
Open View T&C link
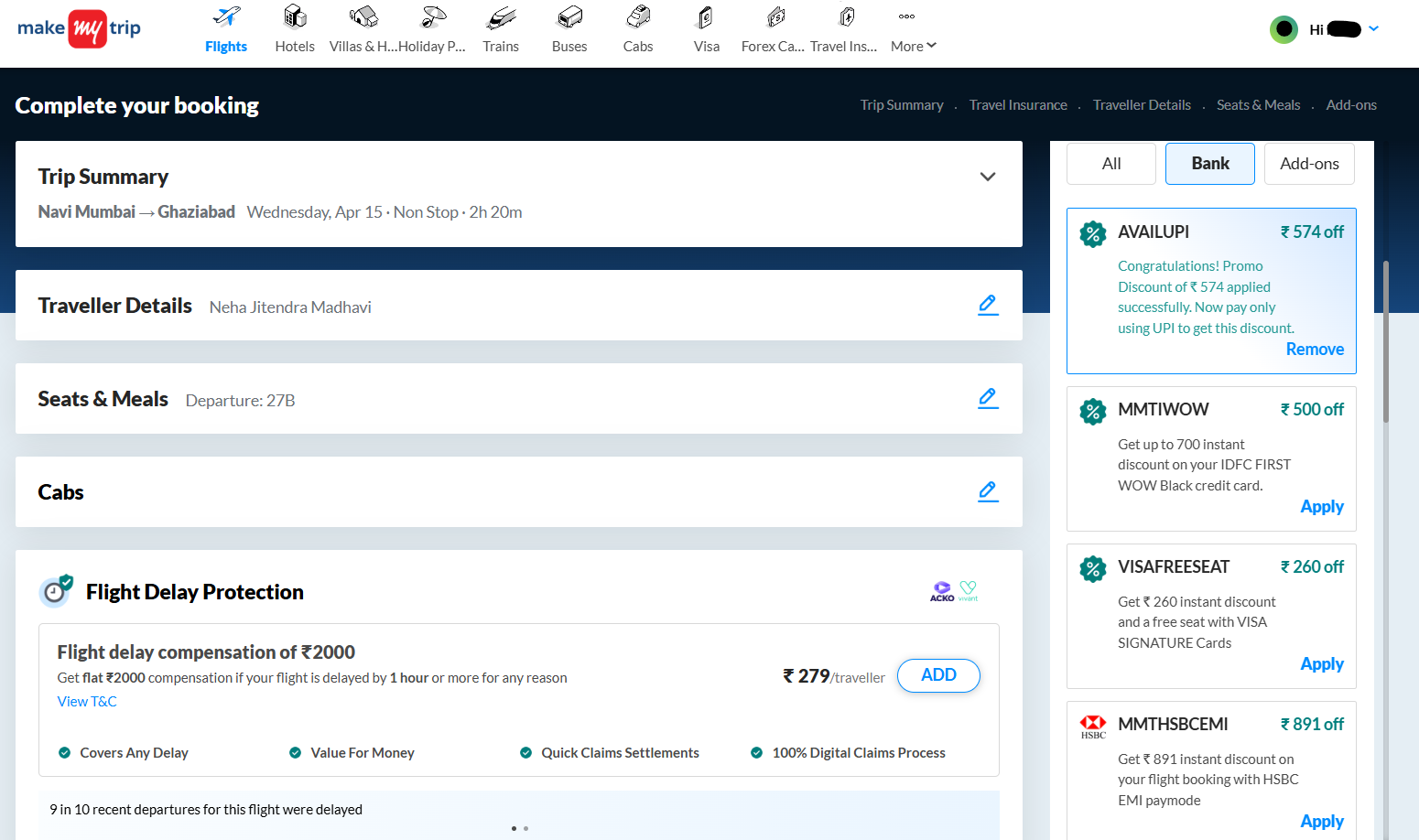87,702
